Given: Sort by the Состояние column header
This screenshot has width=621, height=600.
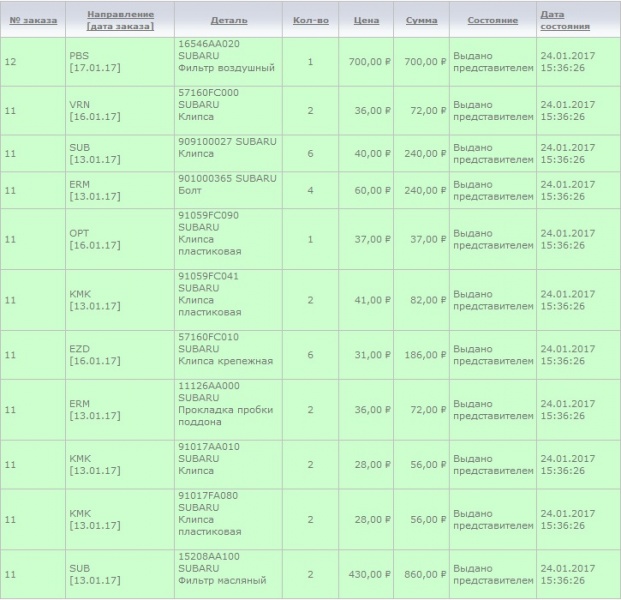Looking at the screenshot, I should point(492,20).
